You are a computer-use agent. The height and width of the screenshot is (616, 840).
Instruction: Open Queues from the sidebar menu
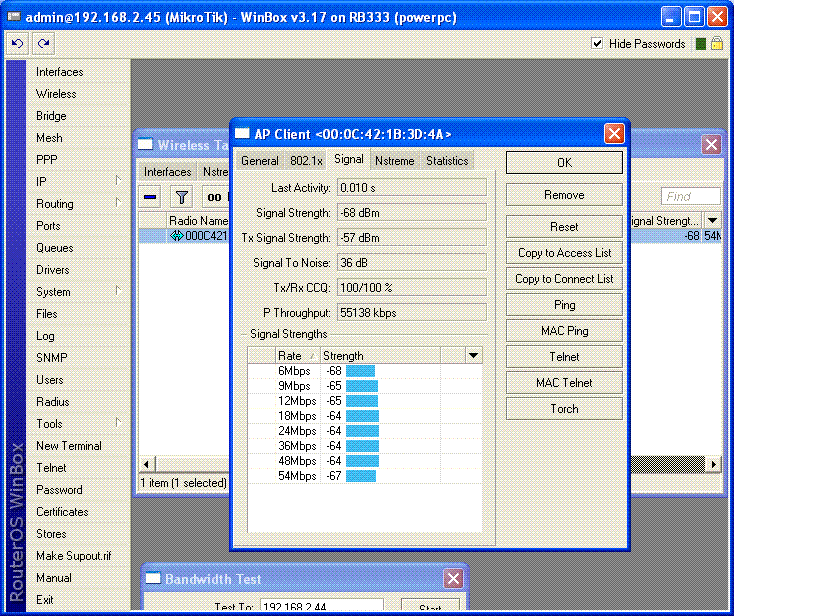[55, 248]
